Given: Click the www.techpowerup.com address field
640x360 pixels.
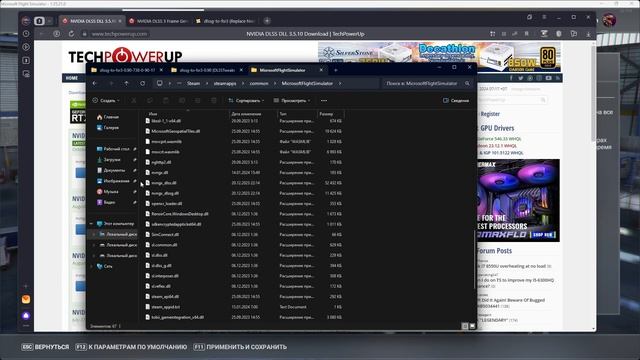Looking at the screenshot, I should click(119, 34).
